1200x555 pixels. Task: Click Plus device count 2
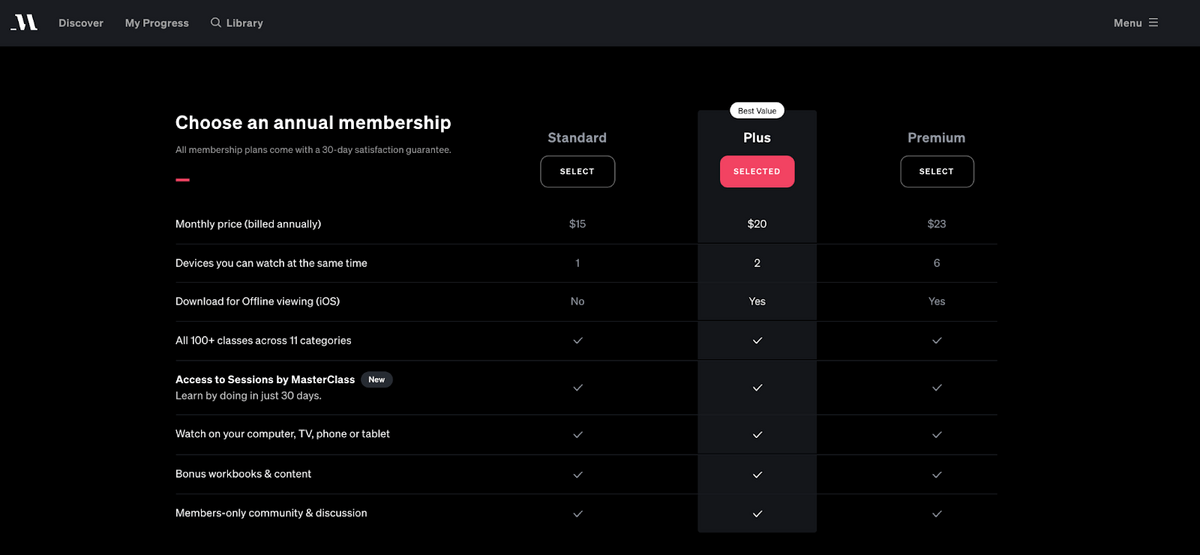click(x=757, y=263)
